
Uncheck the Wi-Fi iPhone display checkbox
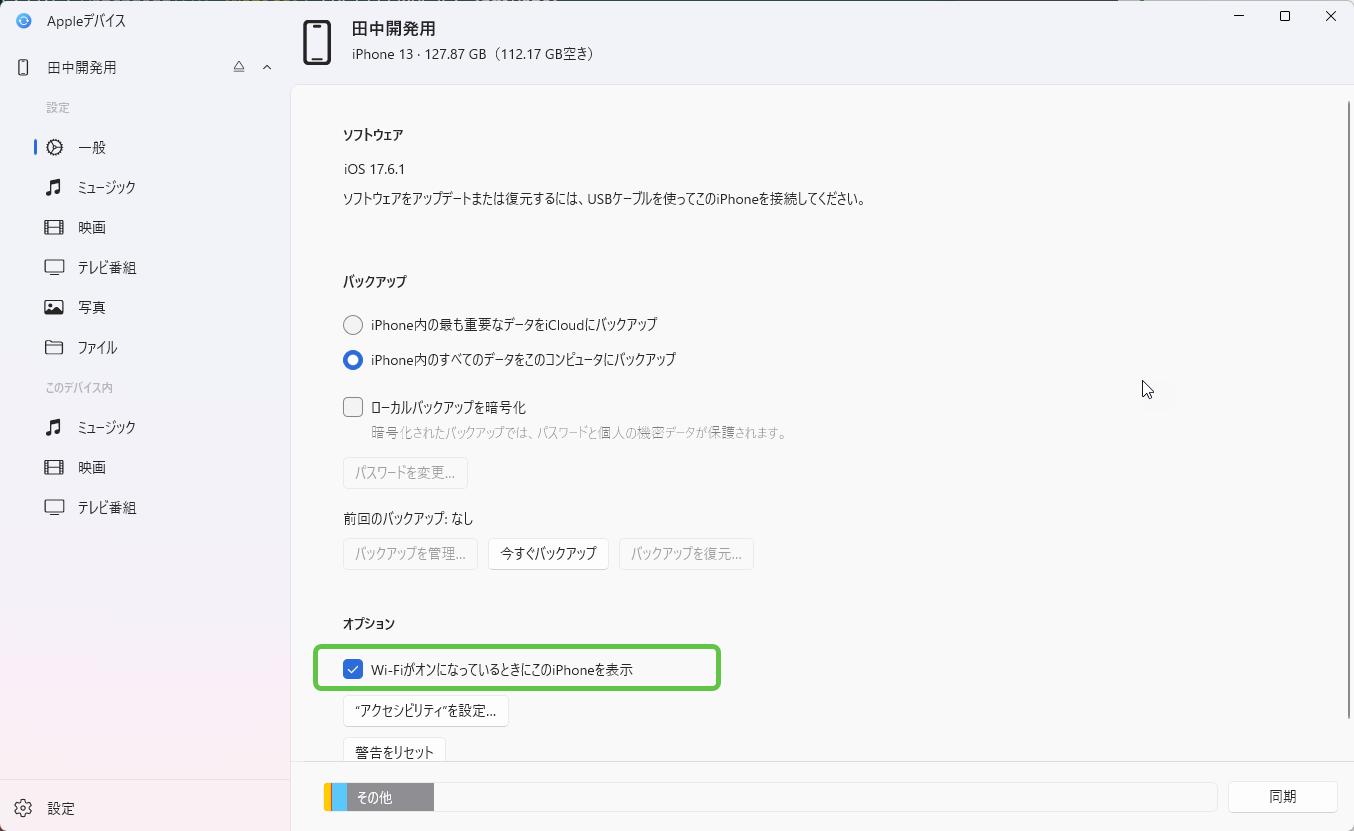point(353,670)
